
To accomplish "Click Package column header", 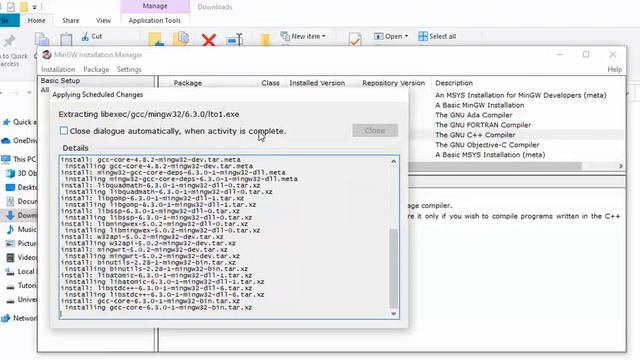I will [x=187, y=83].
